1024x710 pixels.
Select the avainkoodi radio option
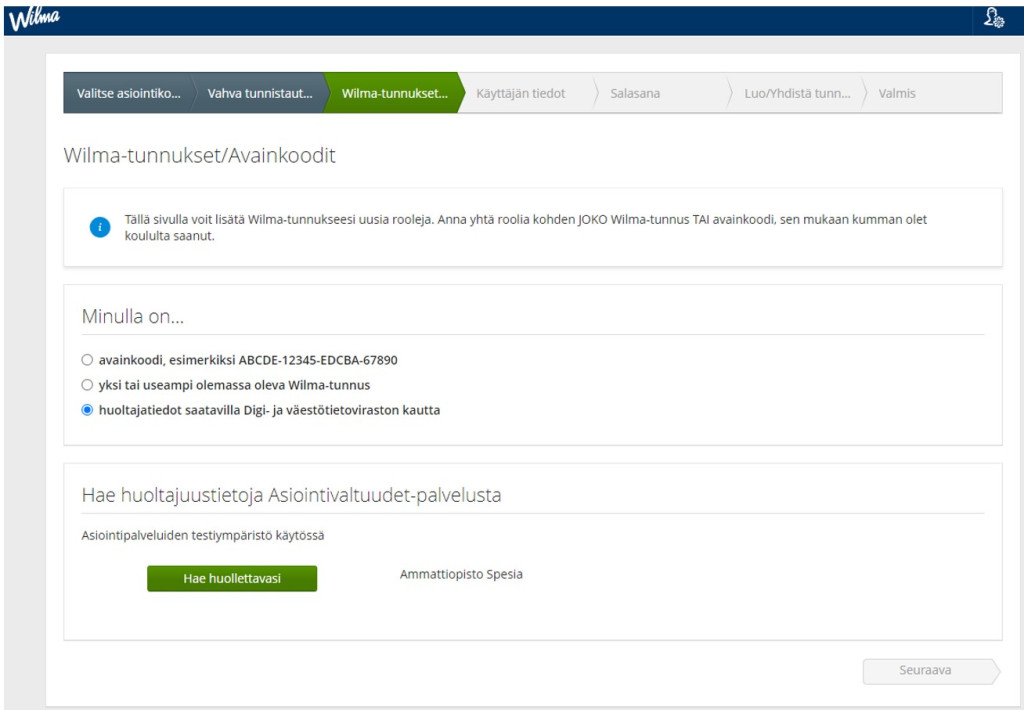[87, 359]
